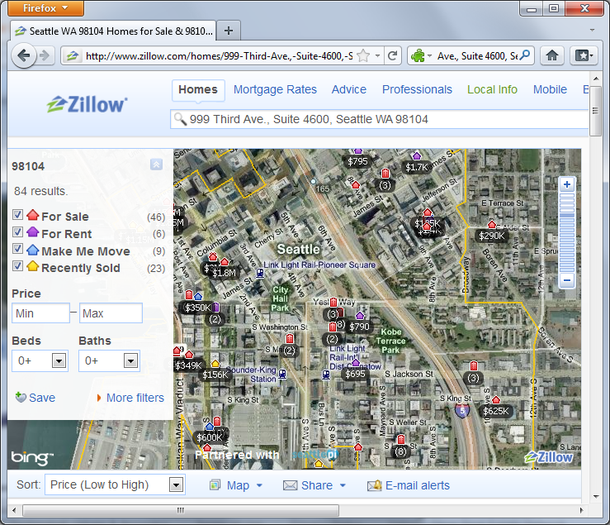
Task: Expand More filters
Action: click(x=130, y=398)
